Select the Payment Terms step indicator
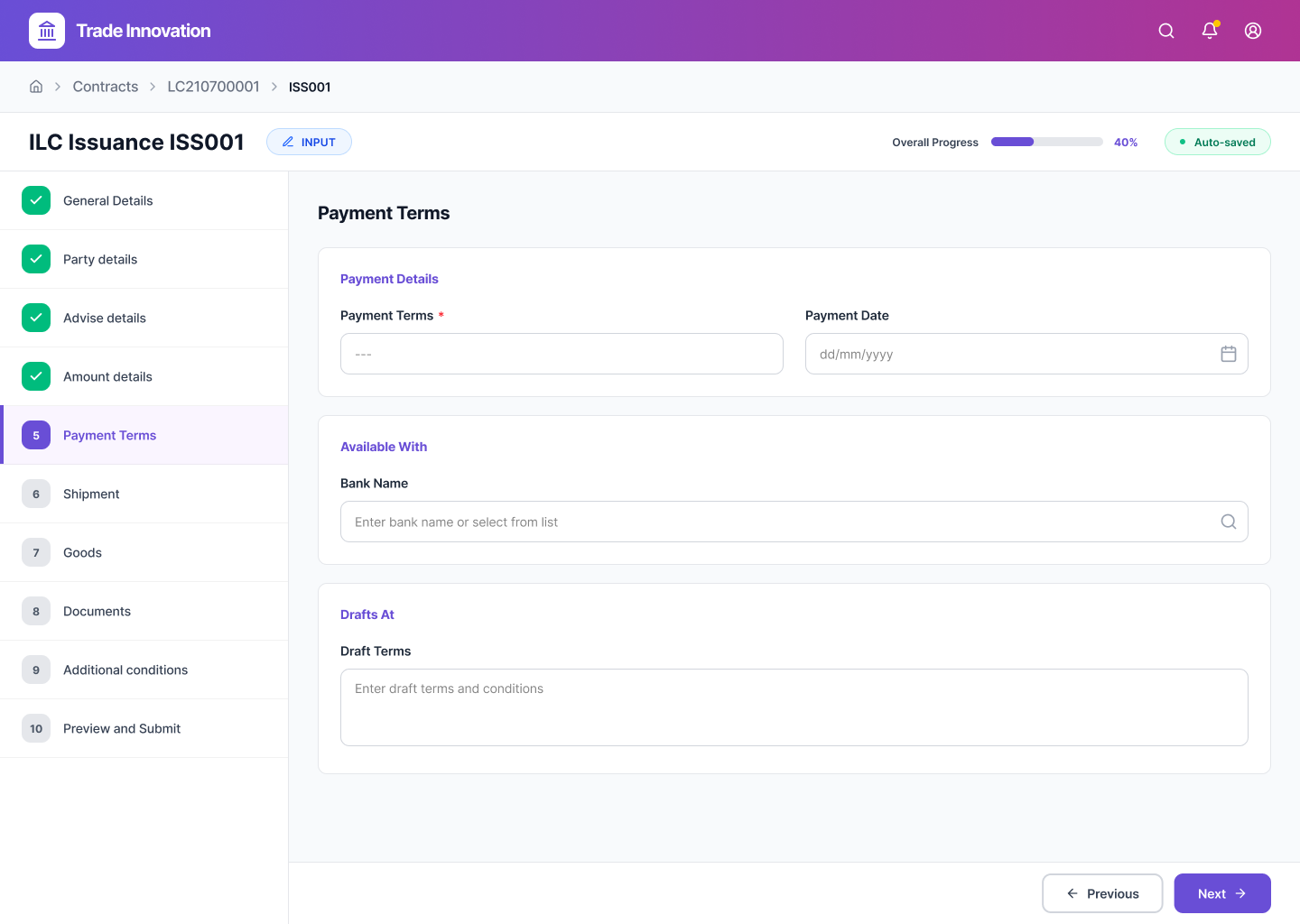The height and width of the screenshot is (924, 1300). [x=35, y=435]
